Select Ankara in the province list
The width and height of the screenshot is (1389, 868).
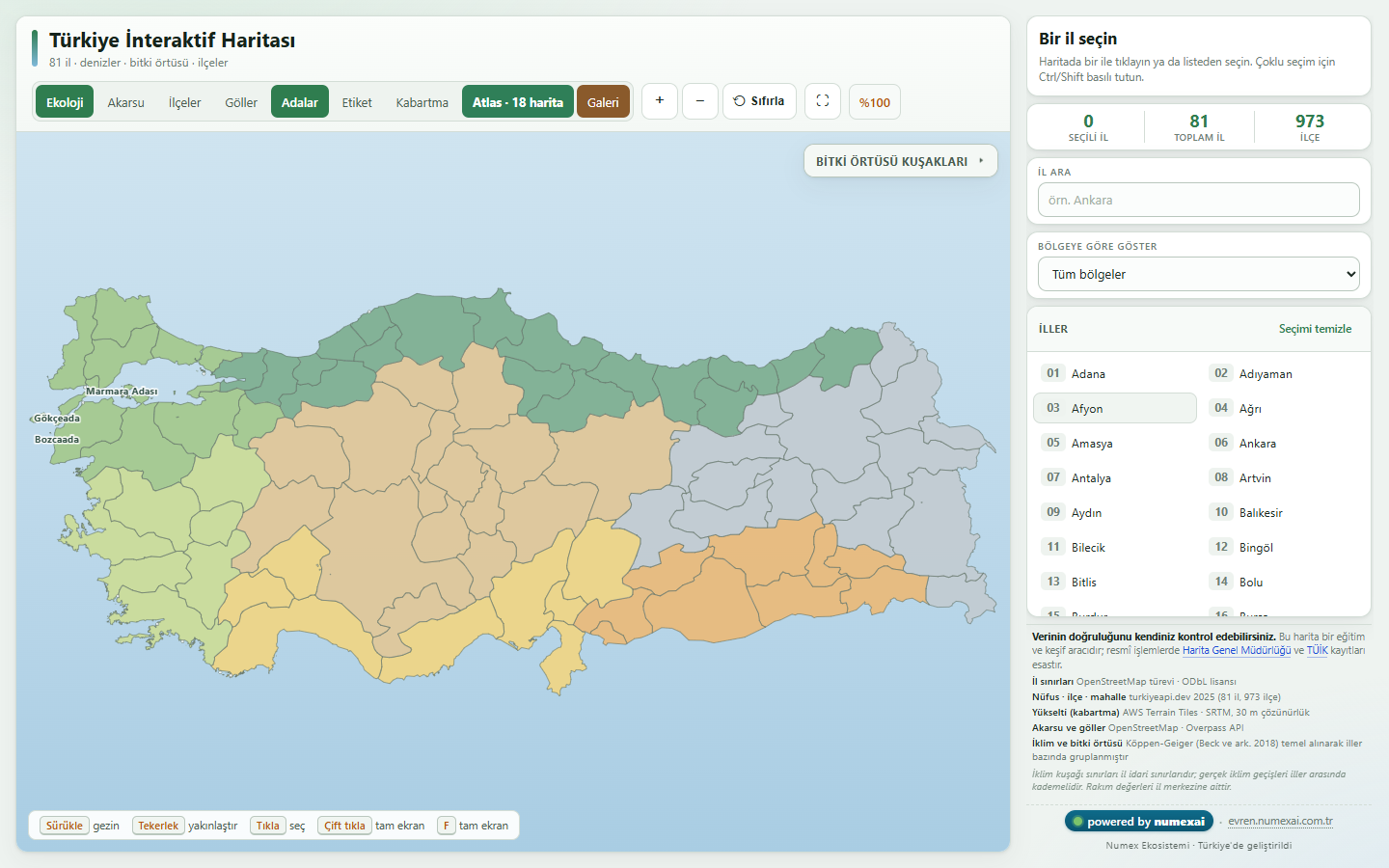pyautogui.click(x=1283, y=443)
